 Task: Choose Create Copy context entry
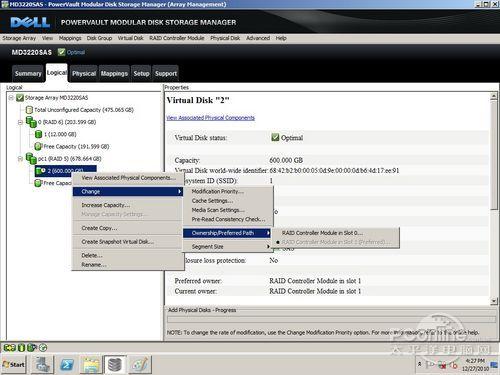coord(128,228)
